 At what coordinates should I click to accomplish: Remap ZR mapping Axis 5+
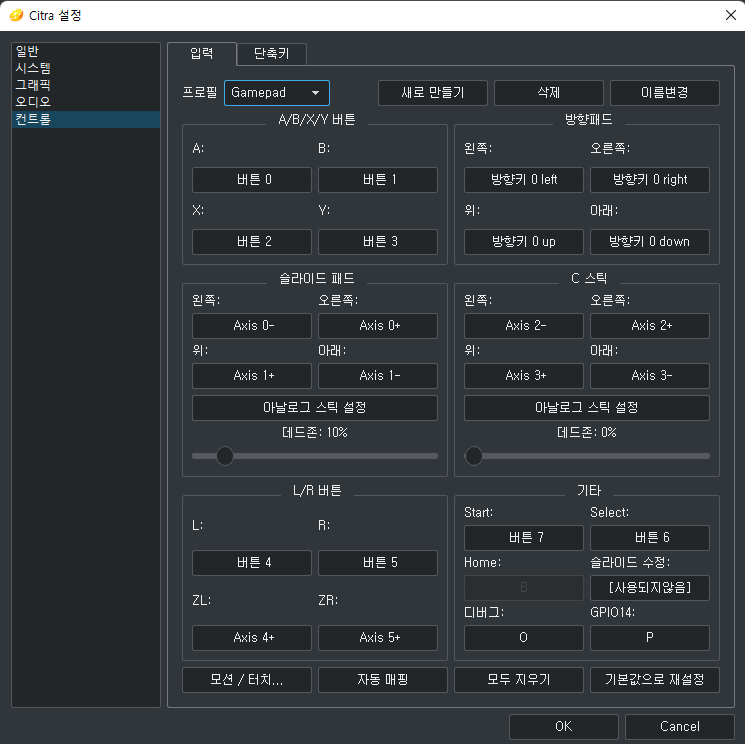378,638
